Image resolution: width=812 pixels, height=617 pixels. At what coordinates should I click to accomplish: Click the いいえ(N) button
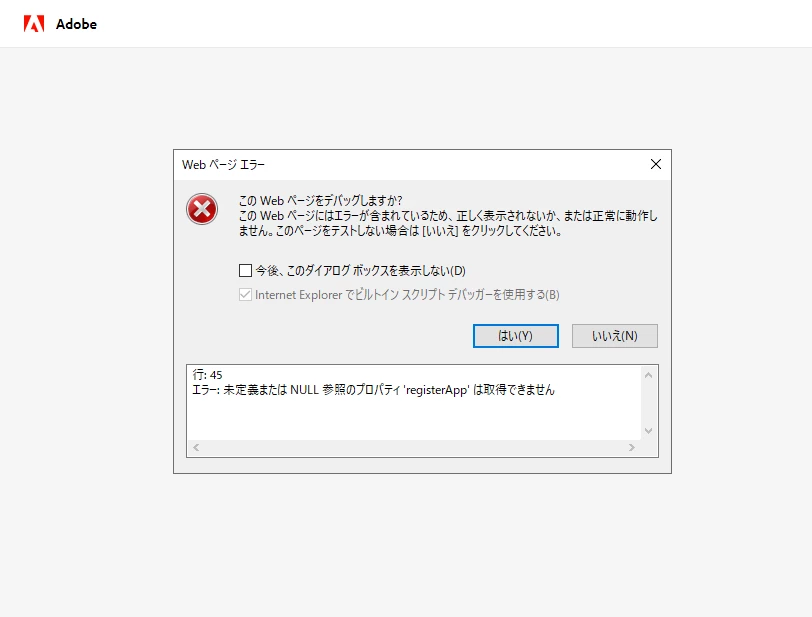click(615, 336)
